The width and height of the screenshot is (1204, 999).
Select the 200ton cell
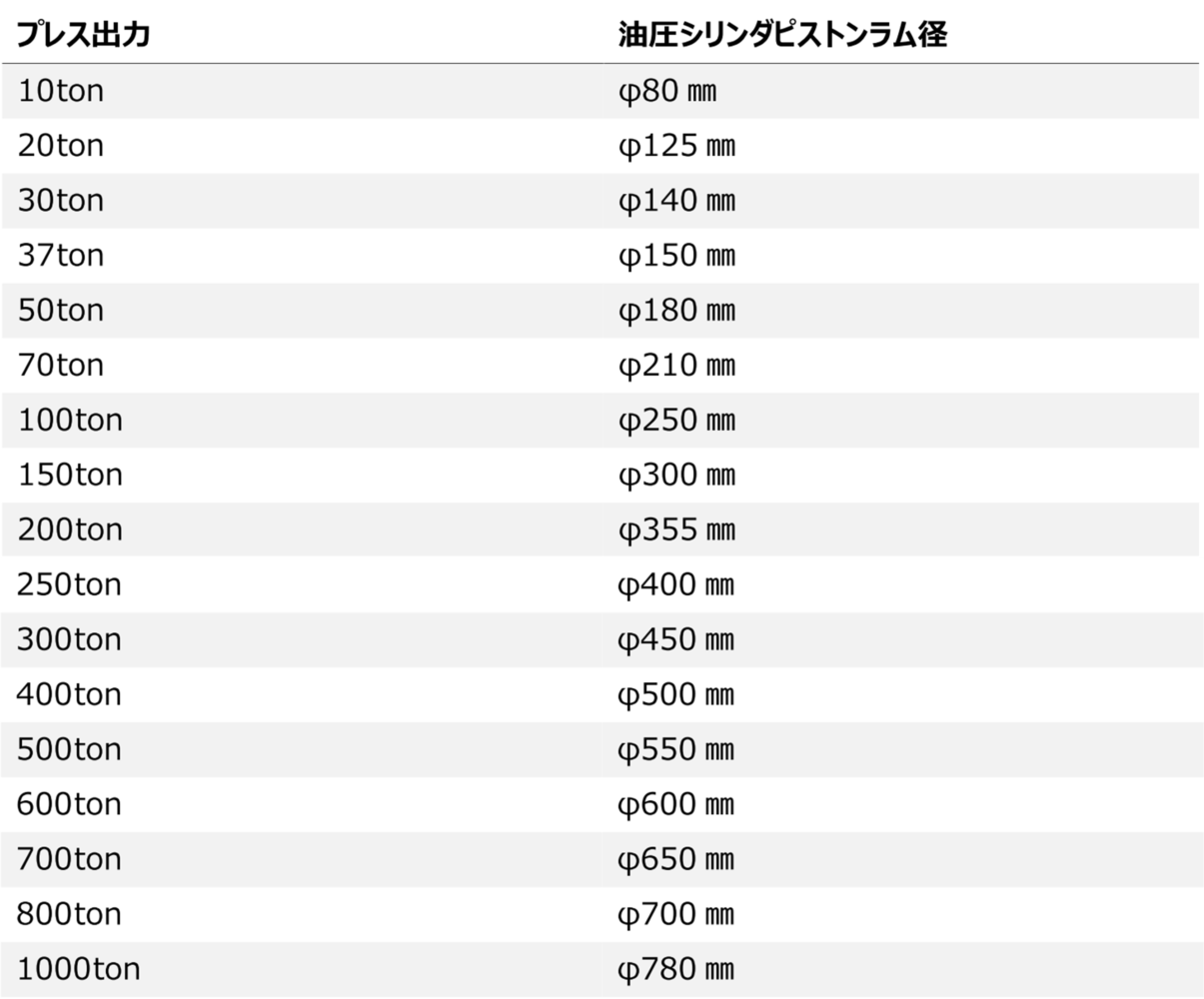pos(70,530)
